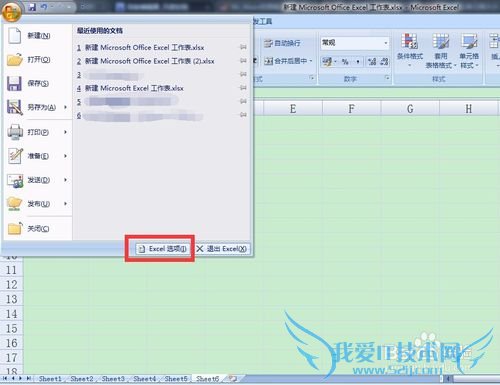
Task: Expand the 发布 submenu arrow
Action: 66,204
